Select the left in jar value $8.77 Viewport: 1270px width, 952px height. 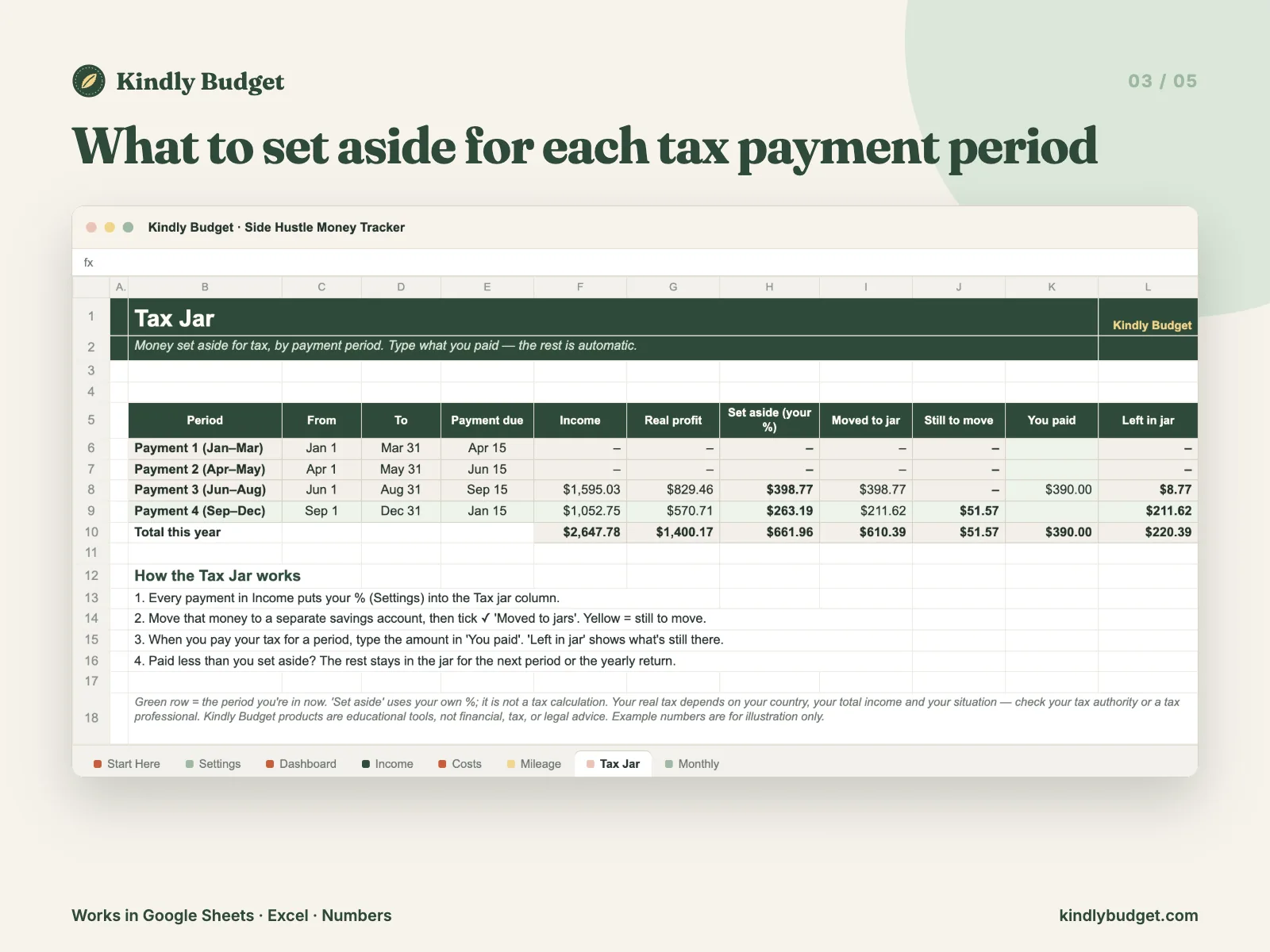[x=1148, y=490]
